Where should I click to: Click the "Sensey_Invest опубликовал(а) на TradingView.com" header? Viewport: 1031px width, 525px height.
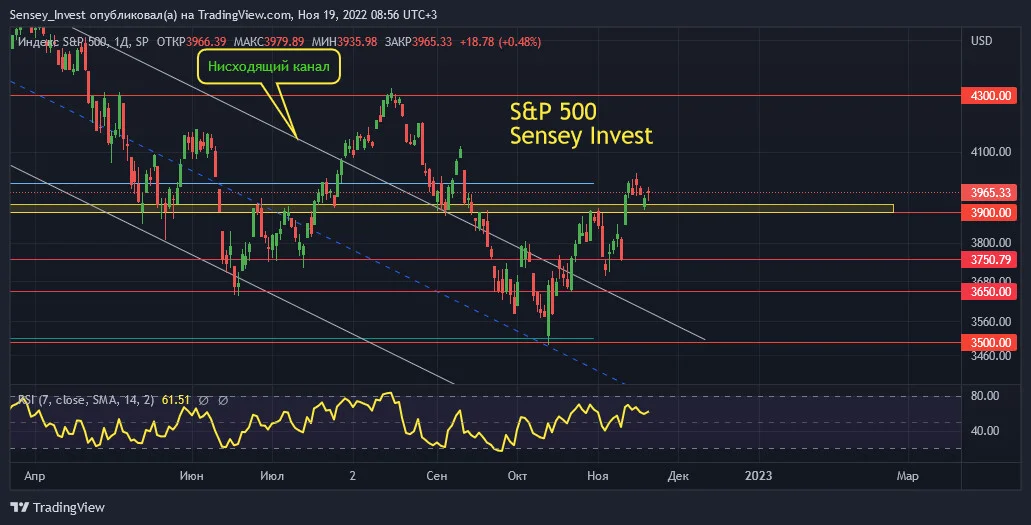[x=150, y=14]
